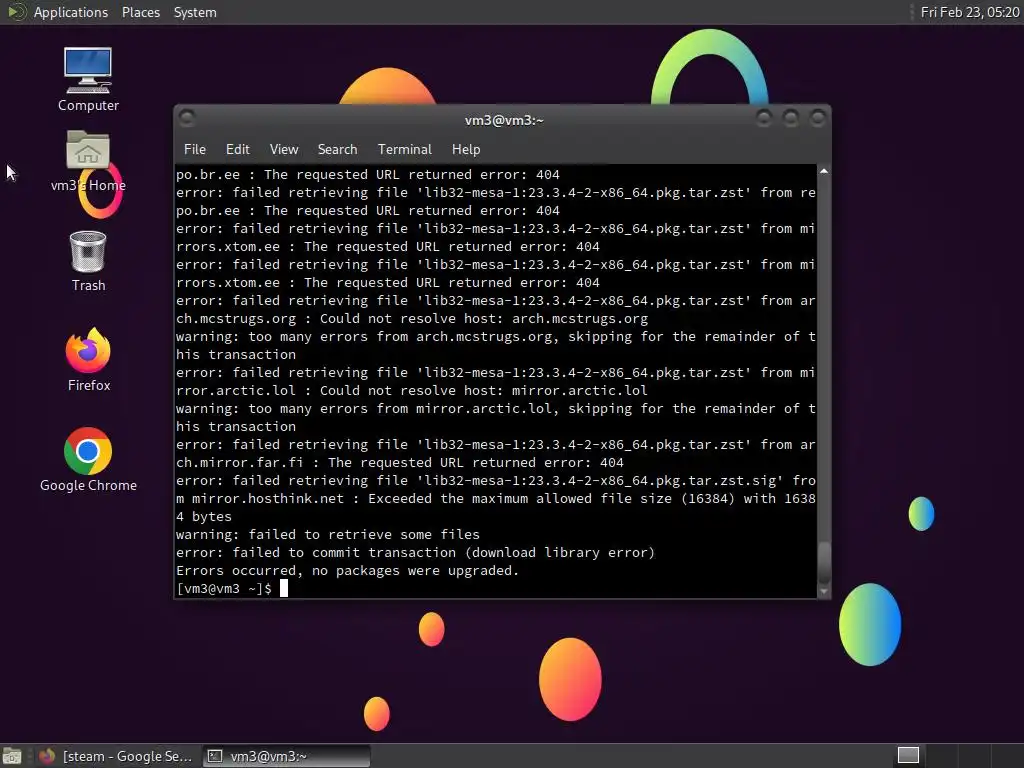Open the Computer desktop icon
Viewport: 1024px width, 768px height.
[88, 80]
